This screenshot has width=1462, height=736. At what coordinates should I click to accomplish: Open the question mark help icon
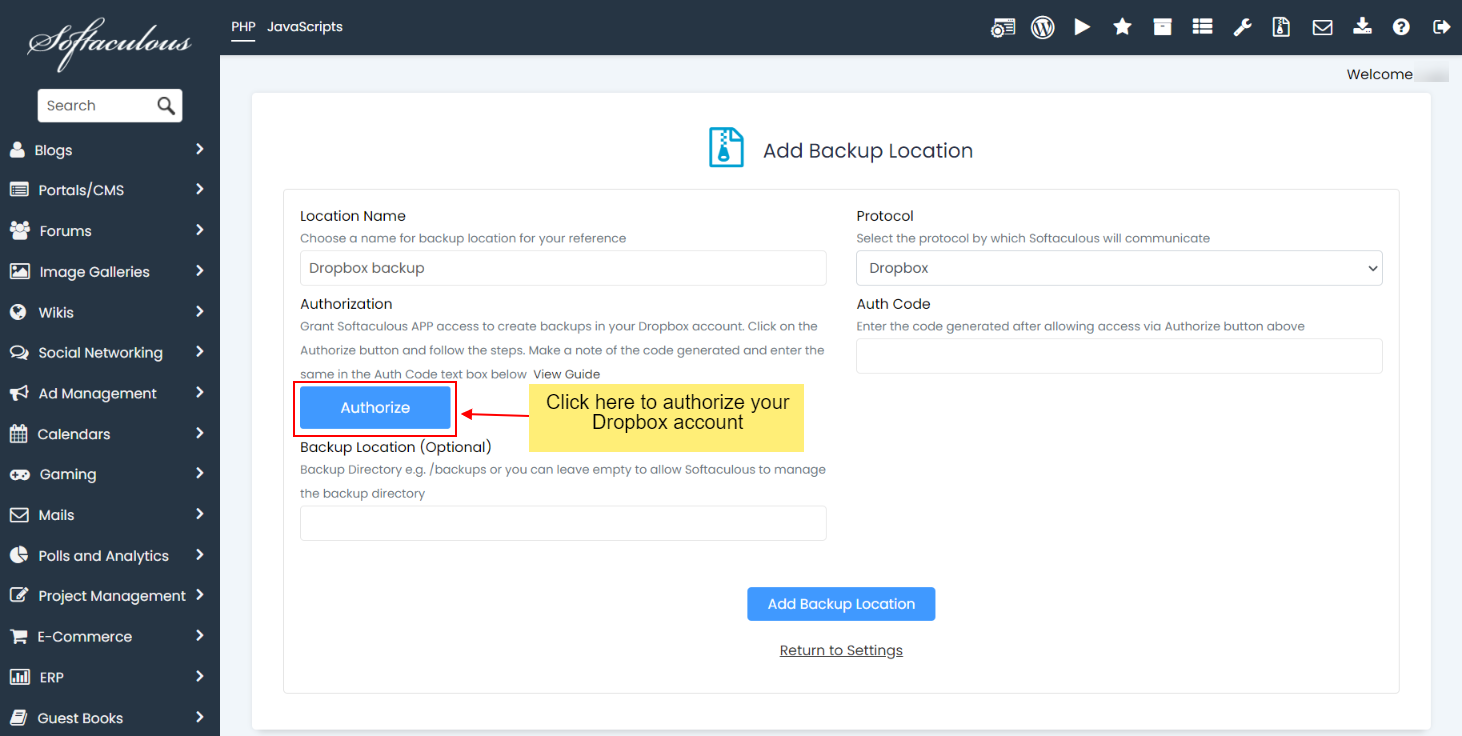point(1401,27)
